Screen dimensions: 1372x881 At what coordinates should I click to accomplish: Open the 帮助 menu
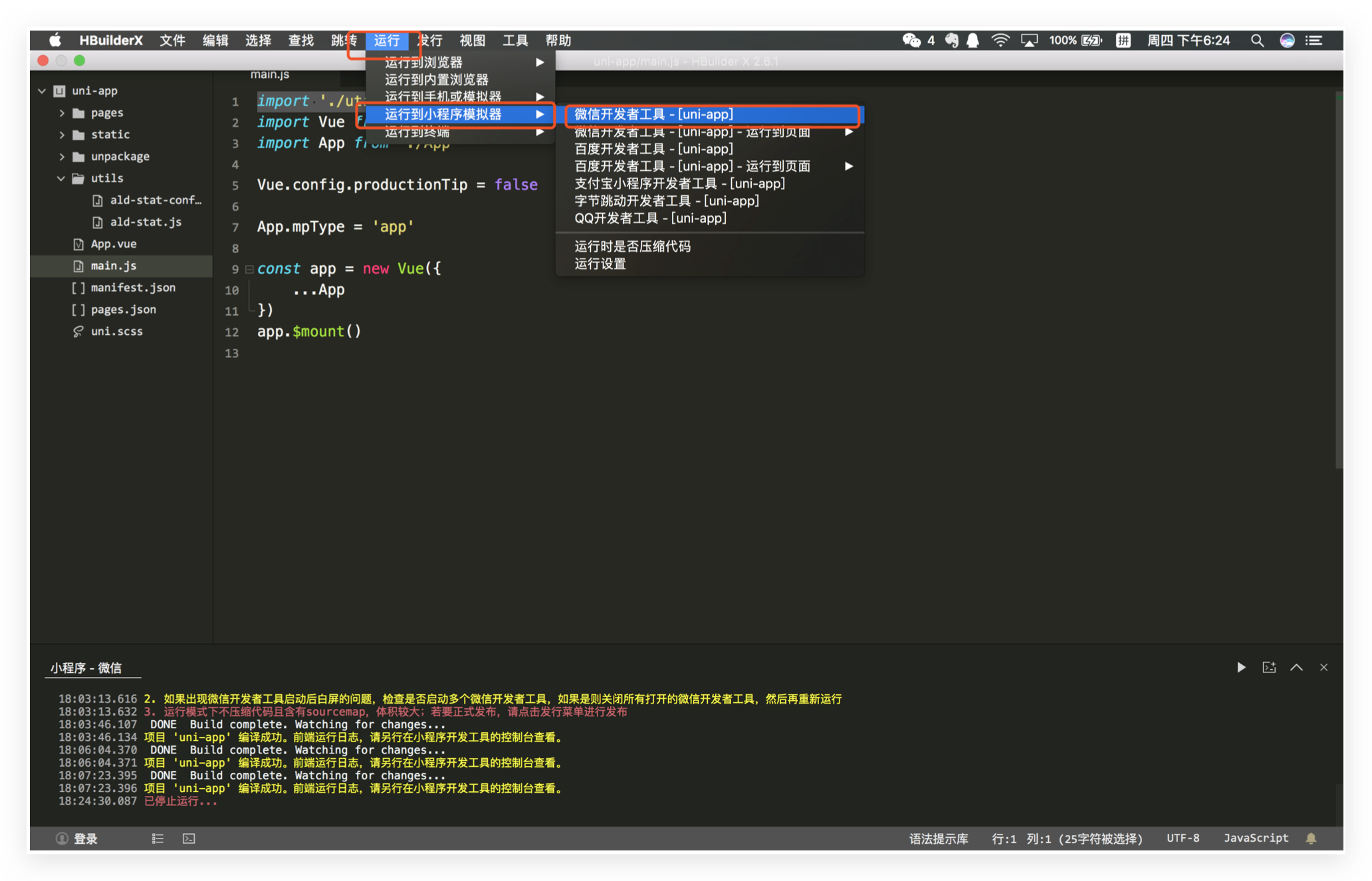(558, 41)
